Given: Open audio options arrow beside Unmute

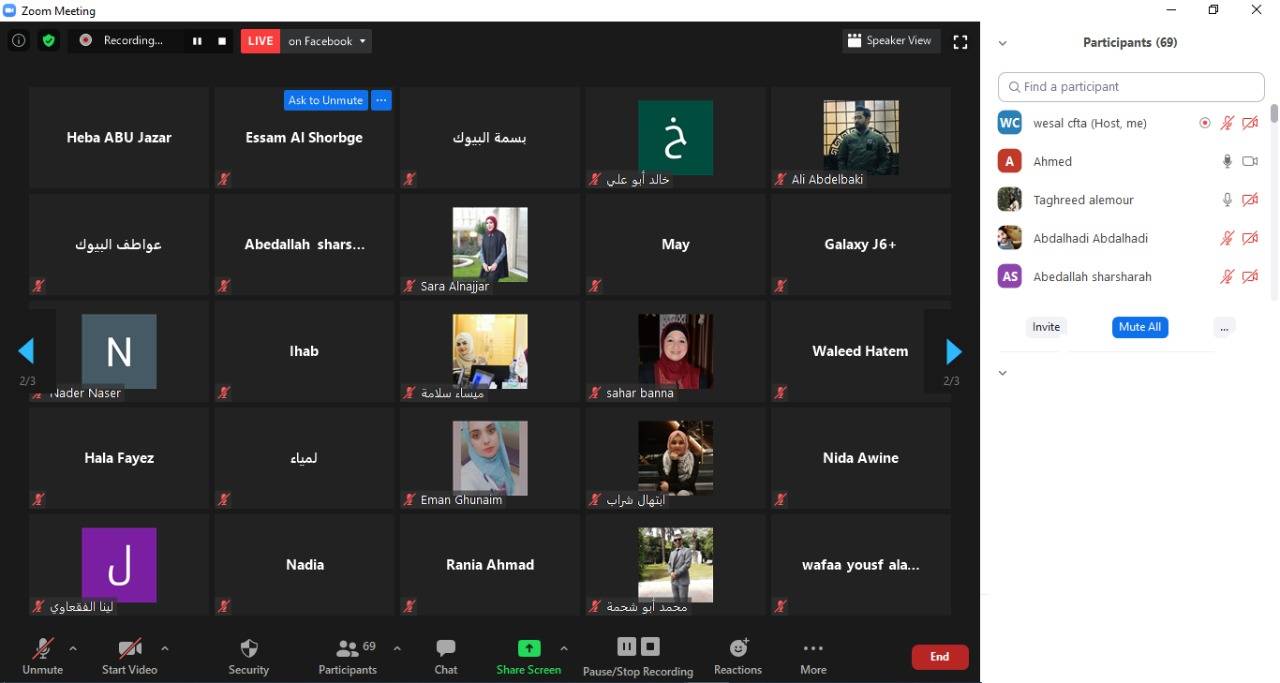Looking at the screenshot, I should (x=73, y=648).
